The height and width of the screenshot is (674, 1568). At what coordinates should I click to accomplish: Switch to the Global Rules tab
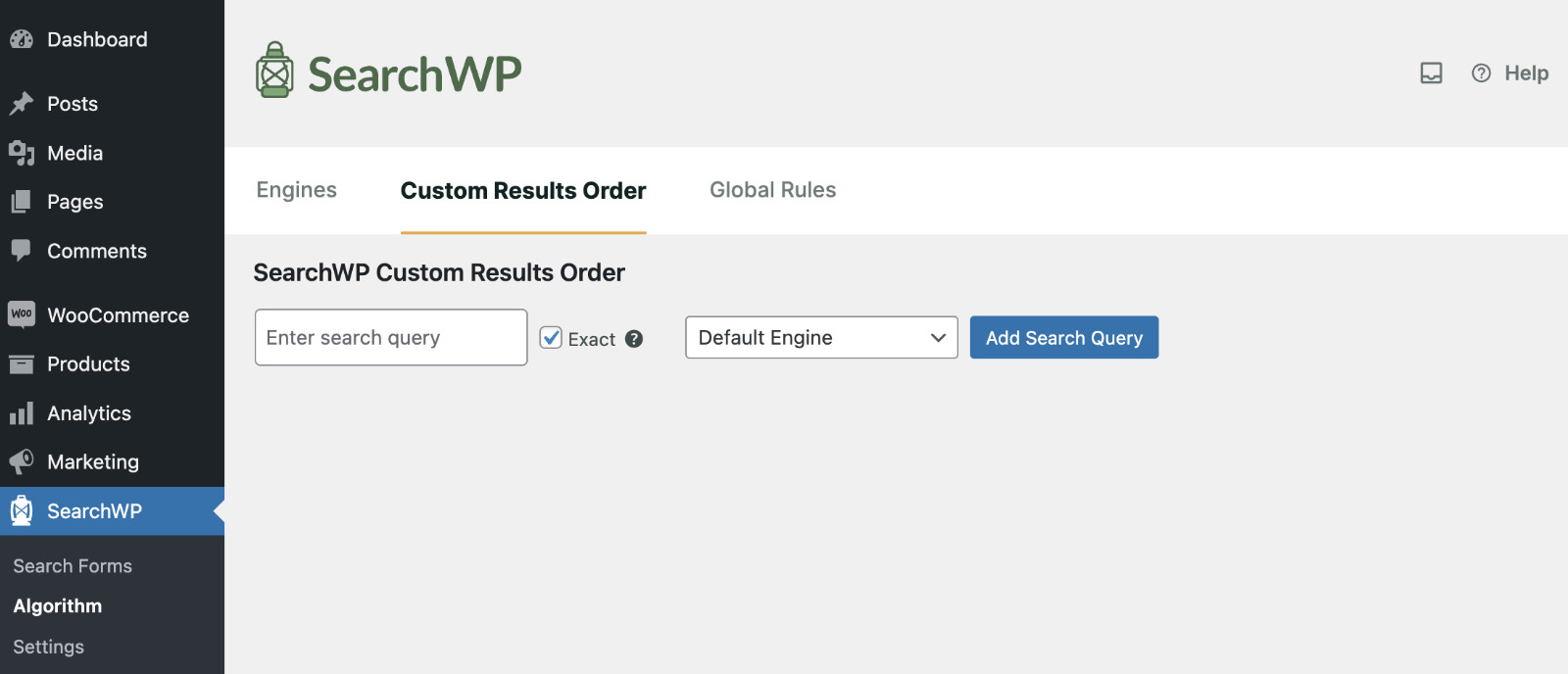click(773, 190)
